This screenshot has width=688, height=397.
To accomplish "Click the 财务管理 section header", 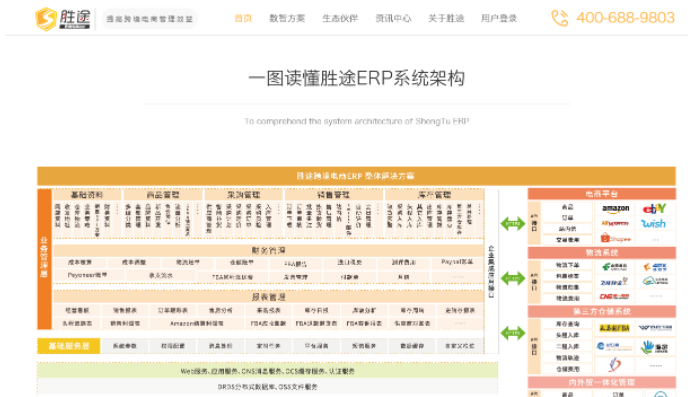I will (x=269, y=250).
